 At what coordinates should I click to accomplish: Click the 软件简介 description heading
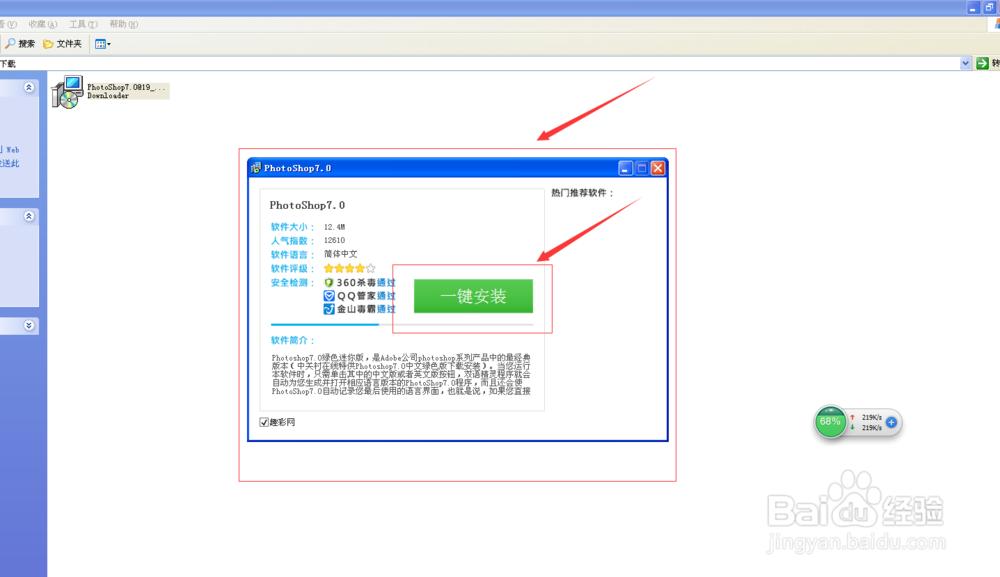pos(293,340)
